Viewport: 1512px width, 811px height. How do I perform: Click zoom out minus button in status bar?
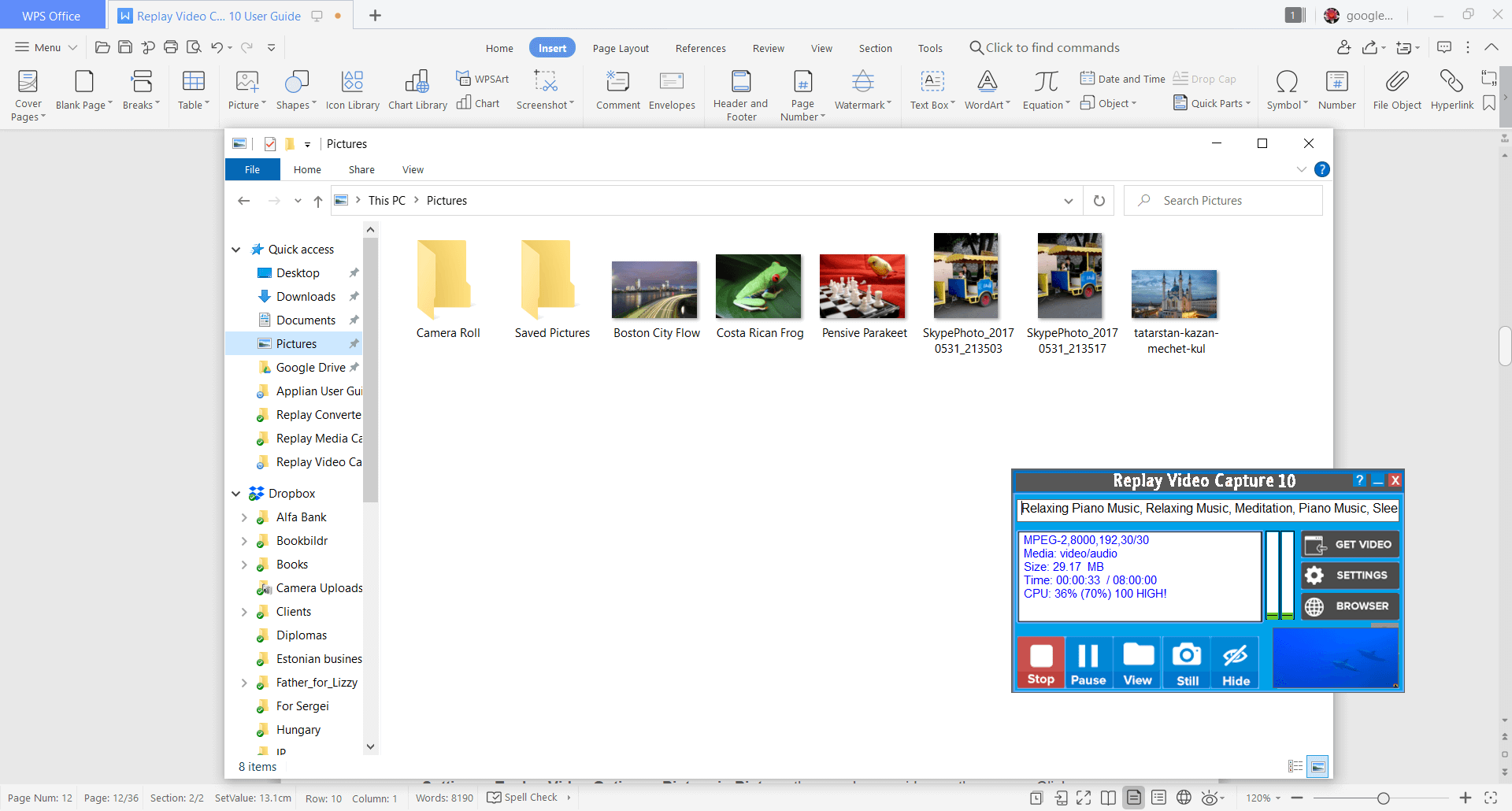(1297, 798)
